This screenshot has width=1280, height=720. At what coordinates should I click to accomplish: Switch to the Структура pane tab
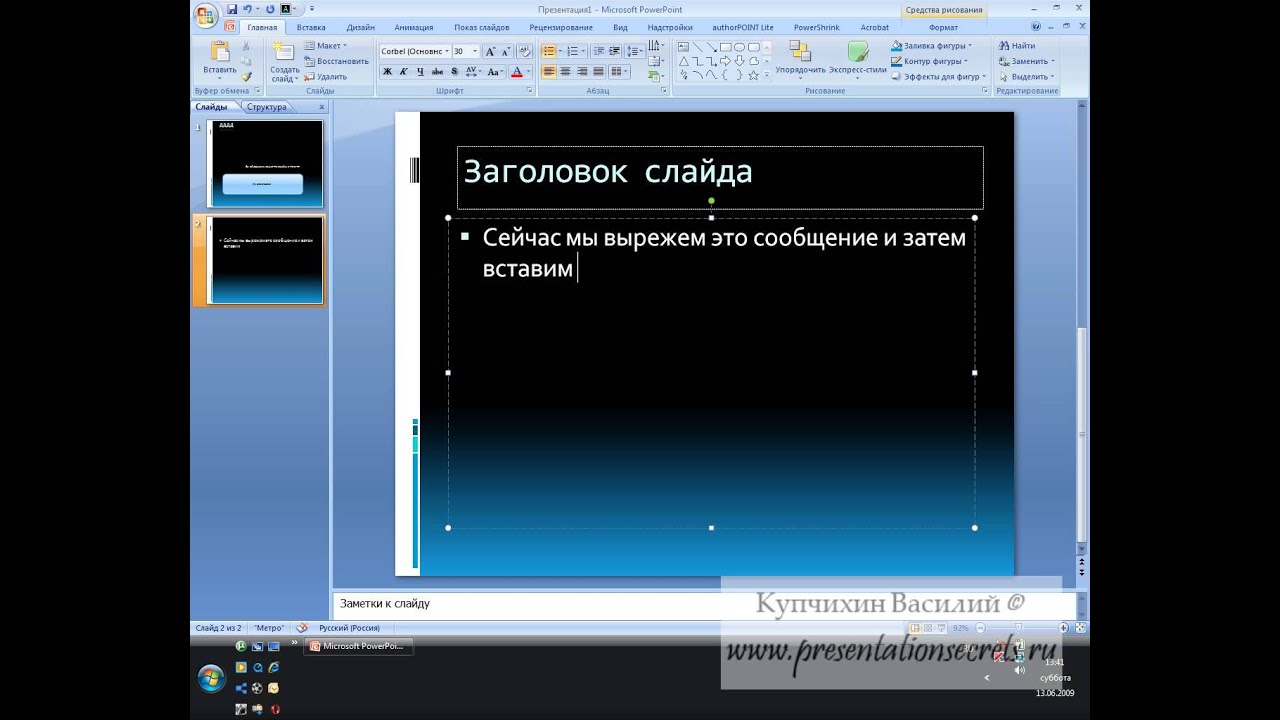[266, 106]
